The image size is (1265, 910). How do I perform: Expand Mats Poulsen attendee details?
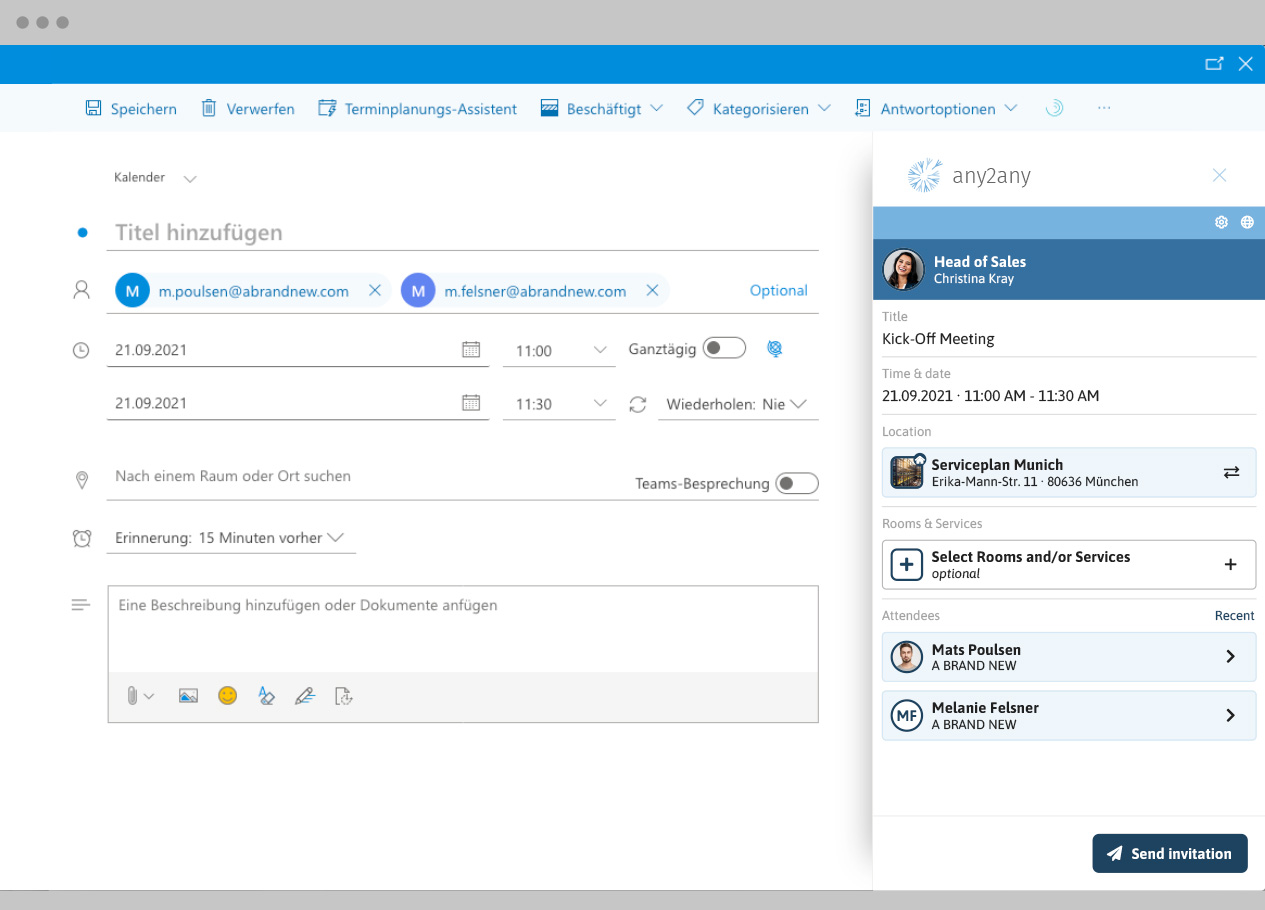click(1230, 657)
